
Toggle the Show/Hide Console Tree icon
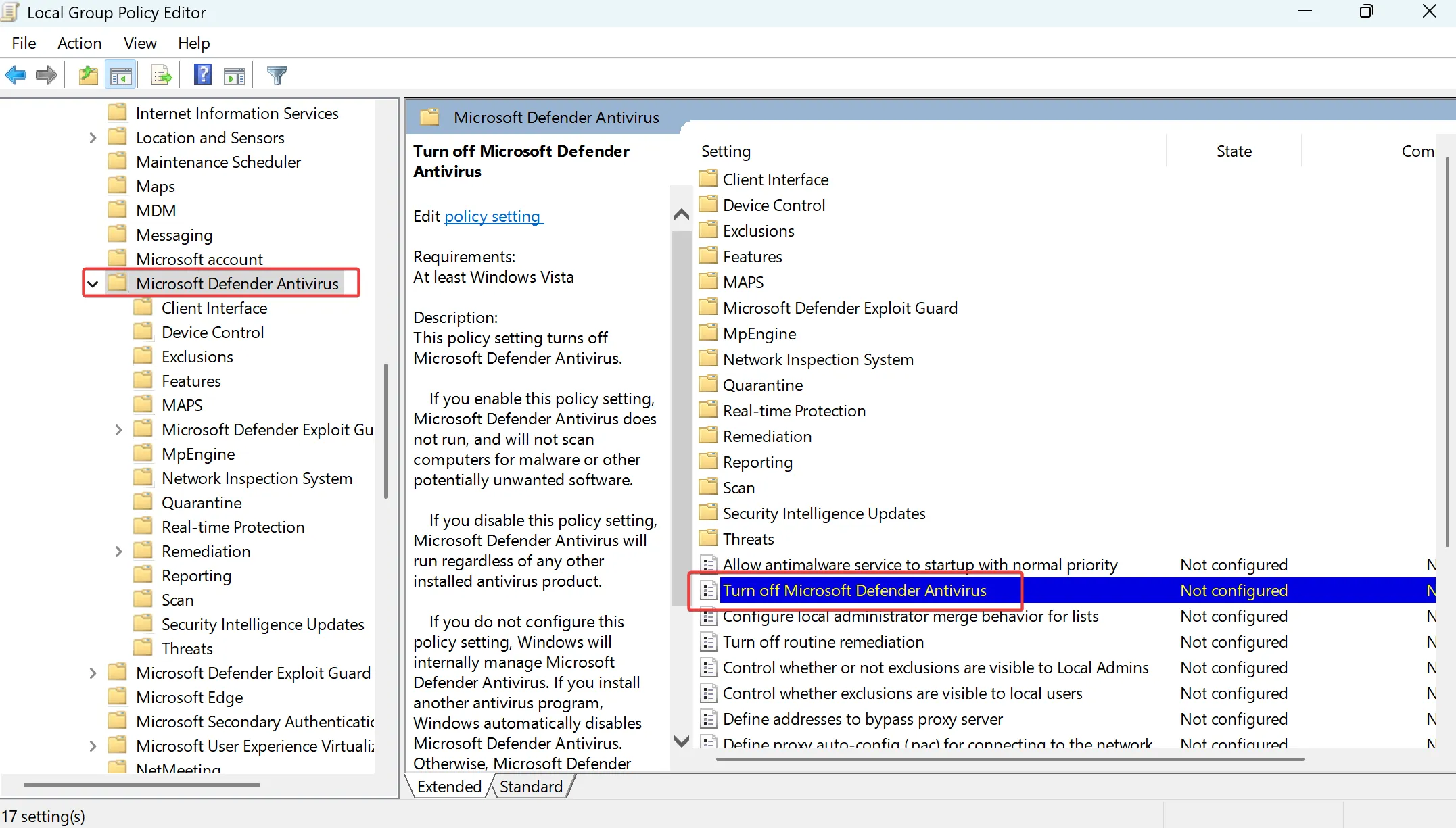pos(121,74)
